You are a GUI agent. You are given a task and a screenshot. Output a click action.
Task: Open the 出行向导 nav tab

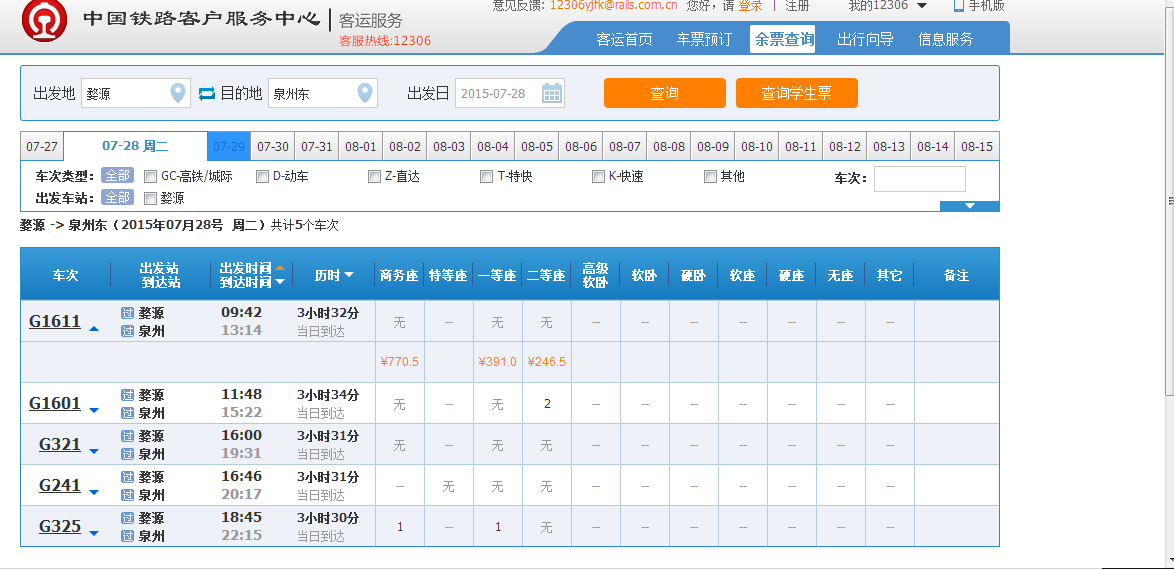(866, 40)
